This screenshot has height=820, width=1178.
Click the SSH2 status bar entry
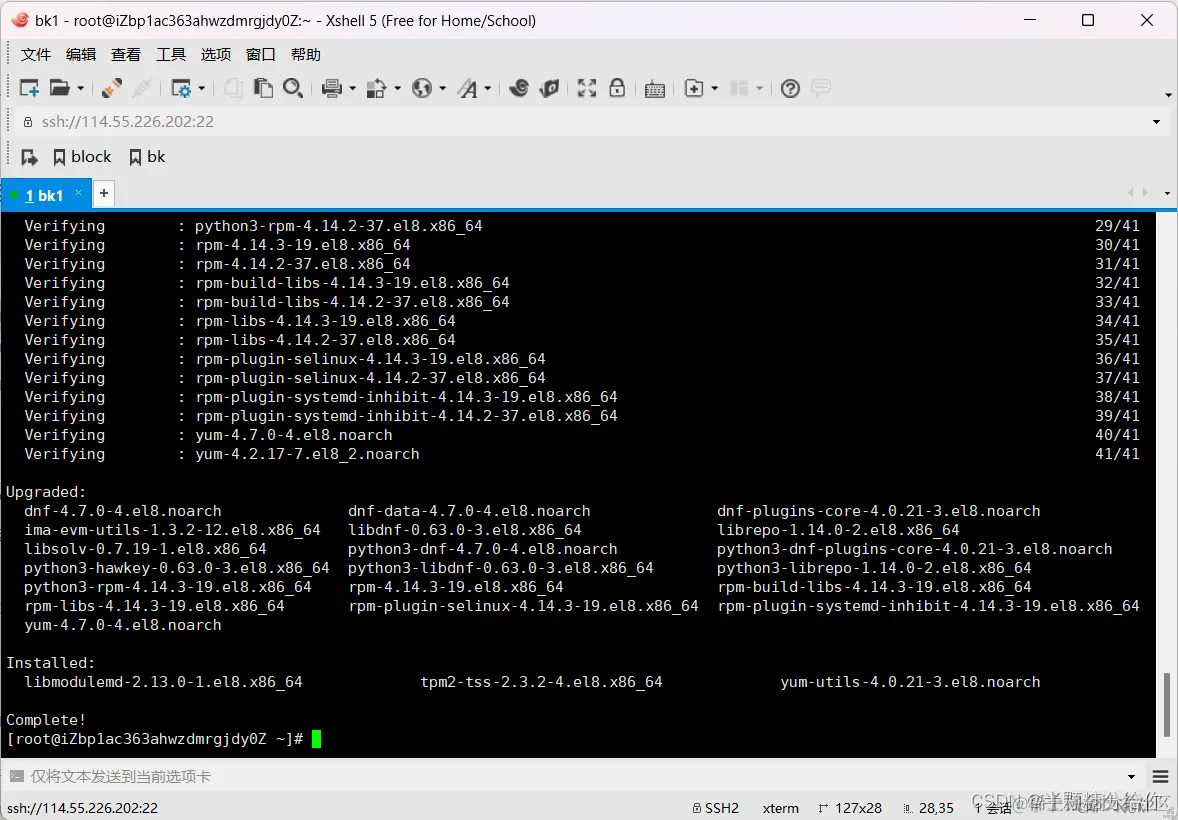(x=715, y=808)
